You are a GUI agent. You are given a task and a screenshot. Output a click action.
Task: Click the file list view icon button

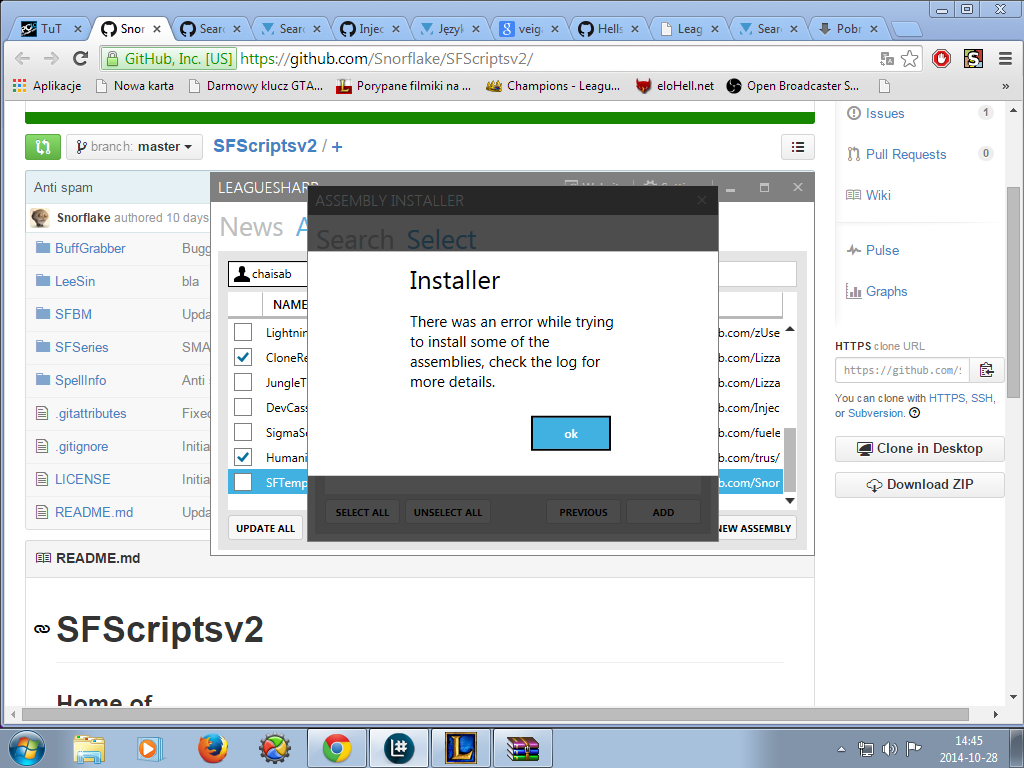click(x=797, y=147)
